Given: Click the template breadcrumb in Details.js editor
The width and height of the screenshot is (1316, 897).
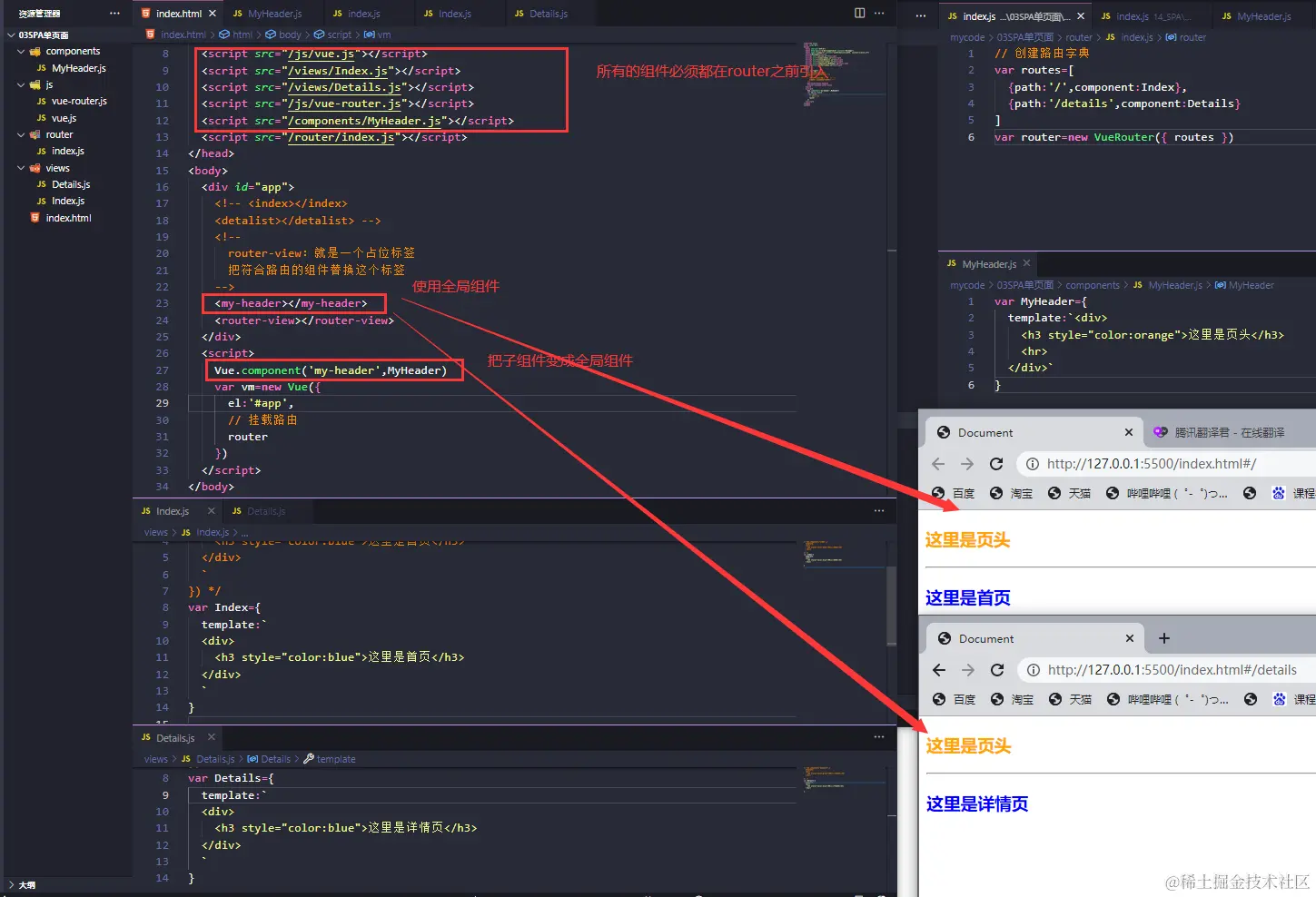Looking at the screenshot, I should (329, 759).
